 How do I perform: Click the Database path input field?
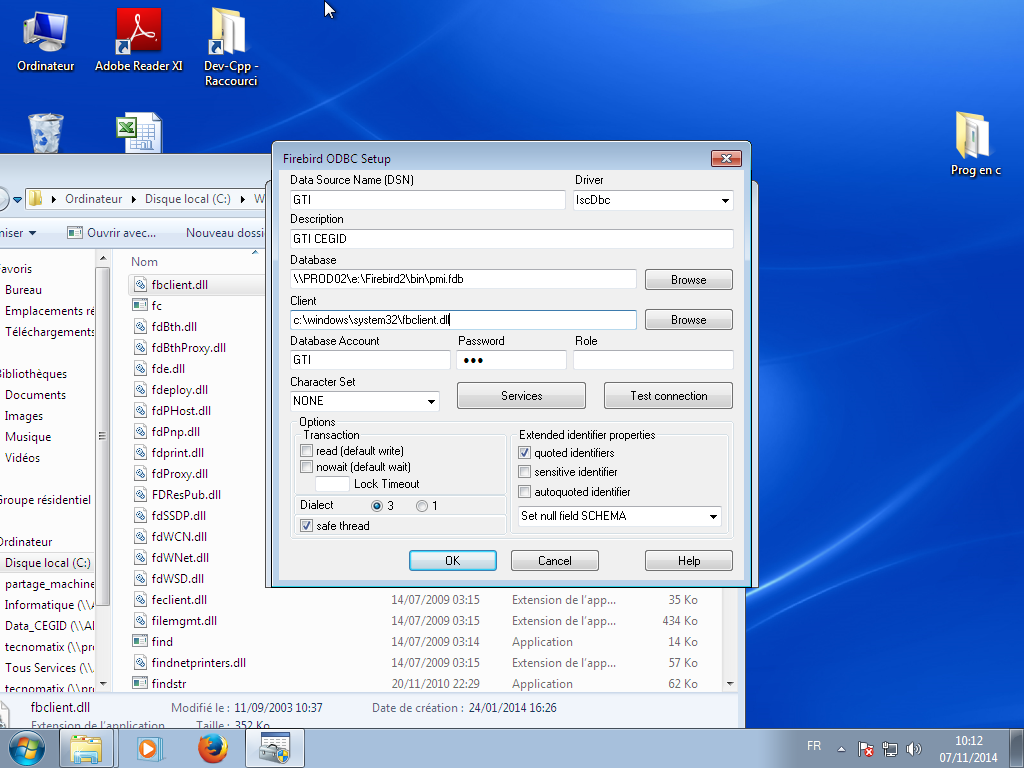pos(463,279)
